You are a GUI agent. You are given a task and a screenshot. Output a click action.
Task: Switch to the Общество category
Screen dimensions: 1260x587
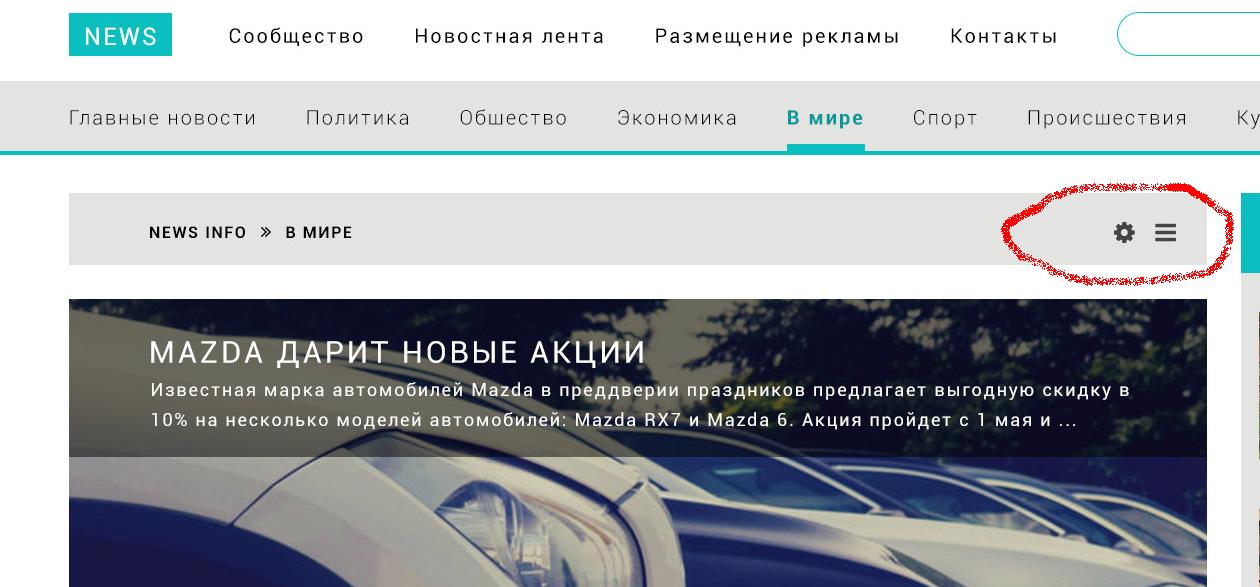pyautogui.click(x=513, y=118)
